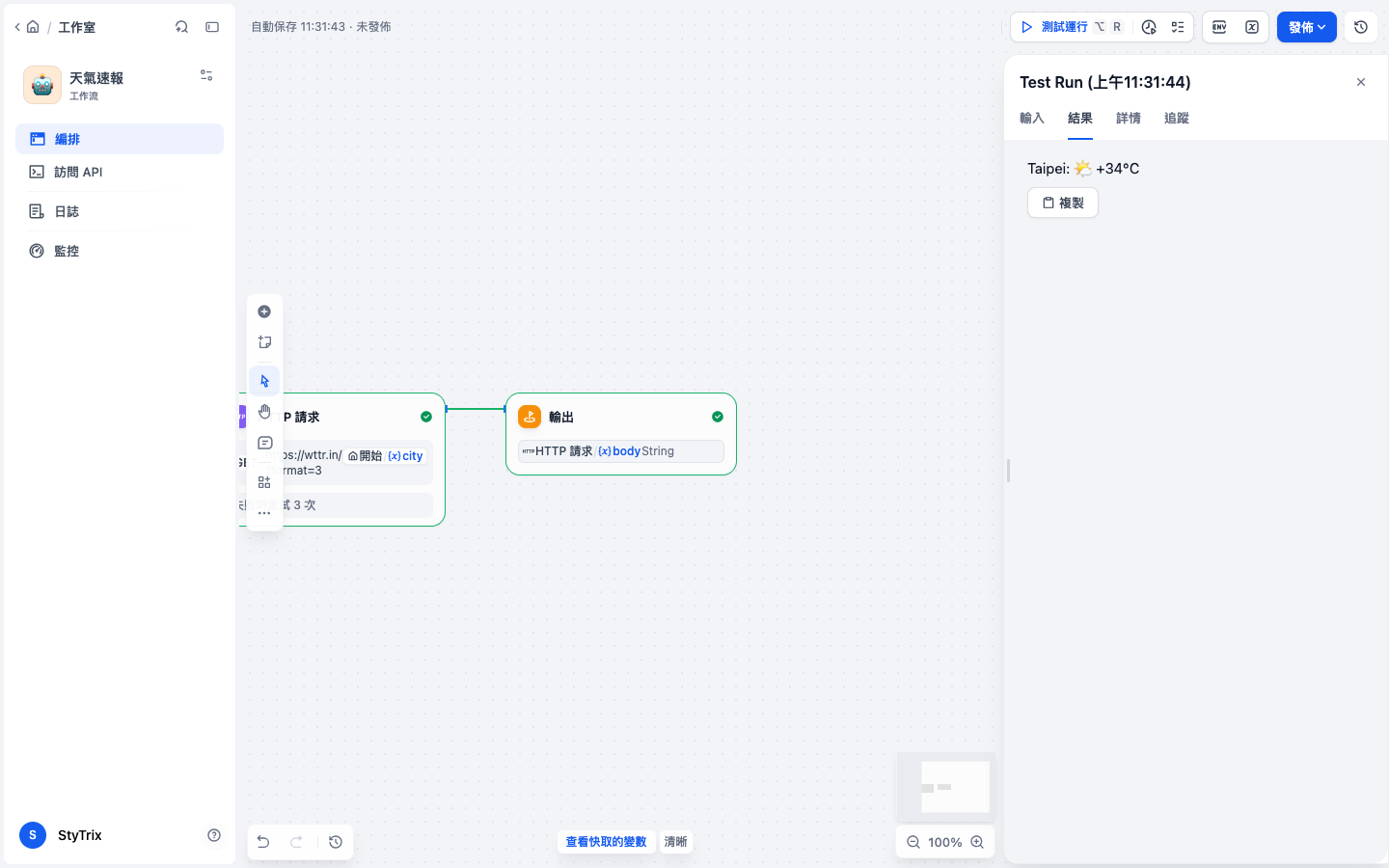Open the 100% zoom level menu
1389x868 pixels.
click(945, 842)
